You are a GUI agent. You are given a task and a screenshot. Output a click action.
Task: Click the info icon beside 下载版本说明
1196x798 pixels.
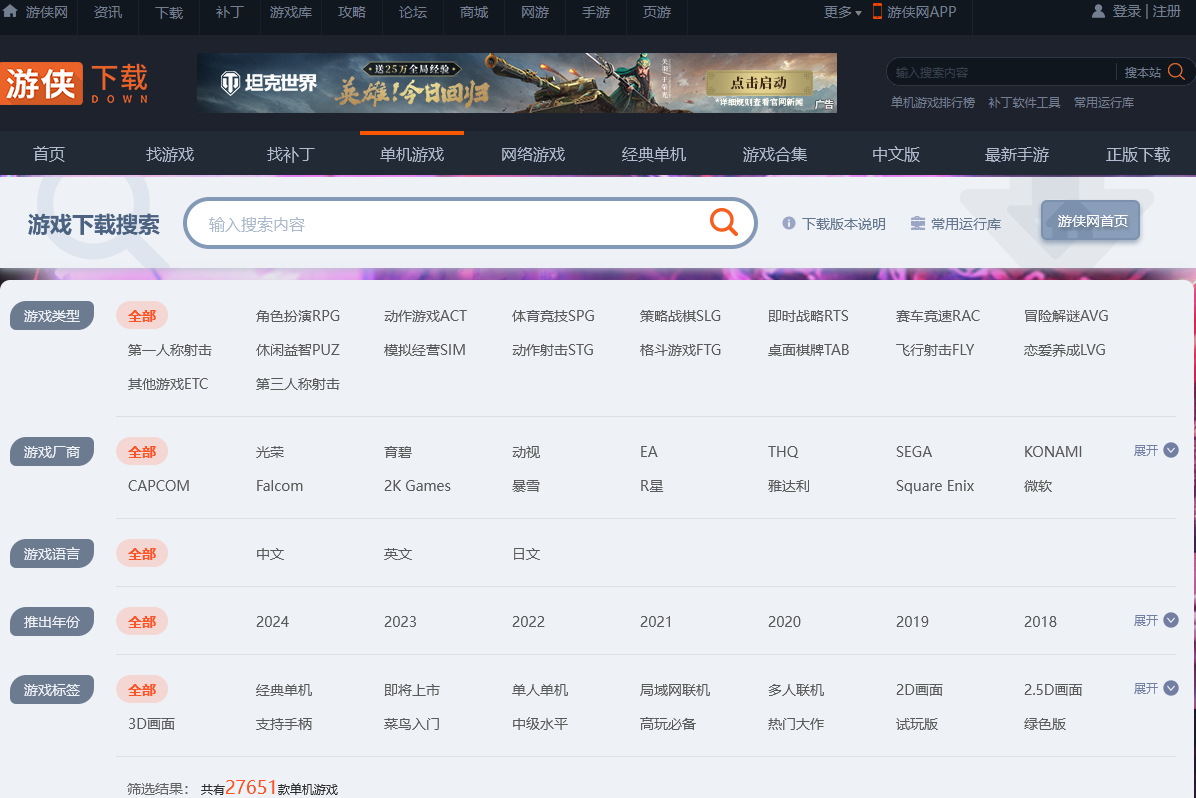point(789,223)
